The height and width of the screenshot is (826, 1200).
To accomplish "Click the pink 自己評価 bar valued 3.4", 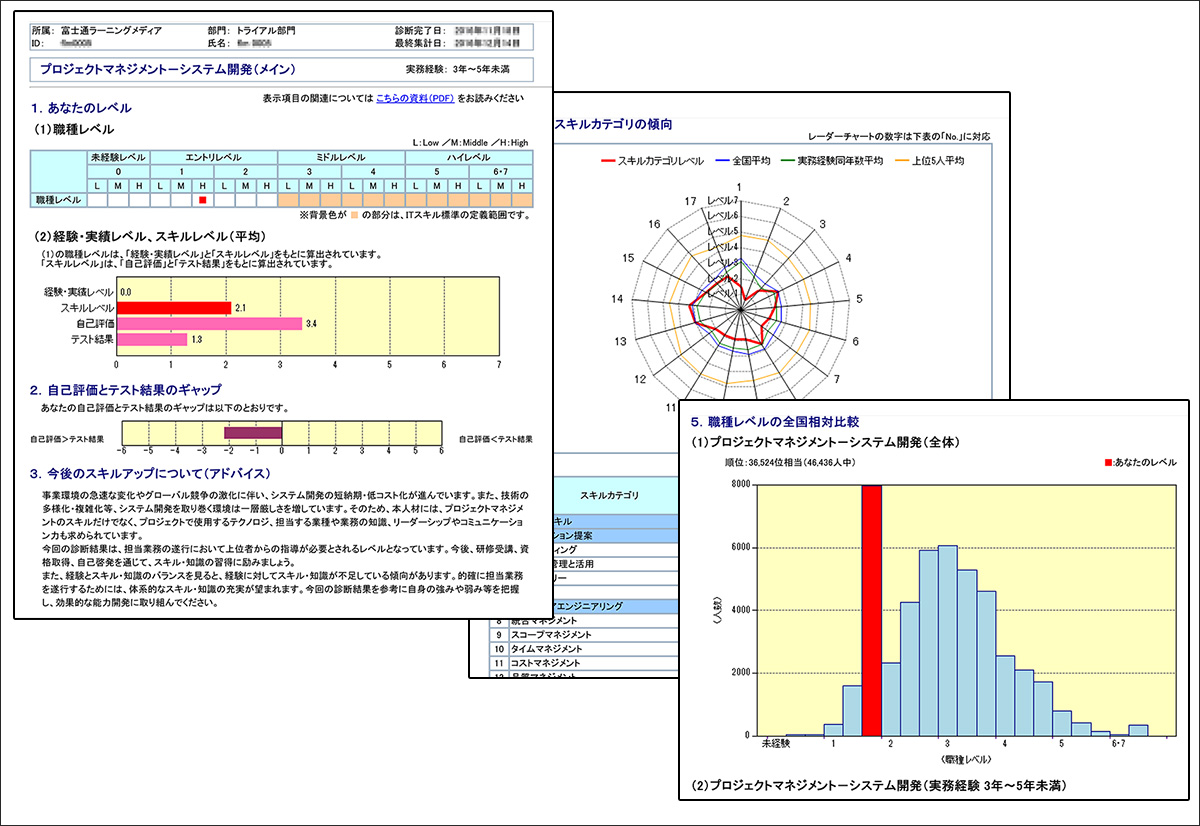I will click(210, 324).
